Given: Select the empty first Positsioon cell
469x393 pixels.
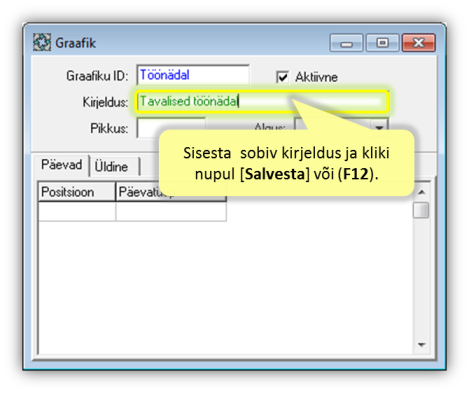Looking at the screenshot, I should pos(77,212).
